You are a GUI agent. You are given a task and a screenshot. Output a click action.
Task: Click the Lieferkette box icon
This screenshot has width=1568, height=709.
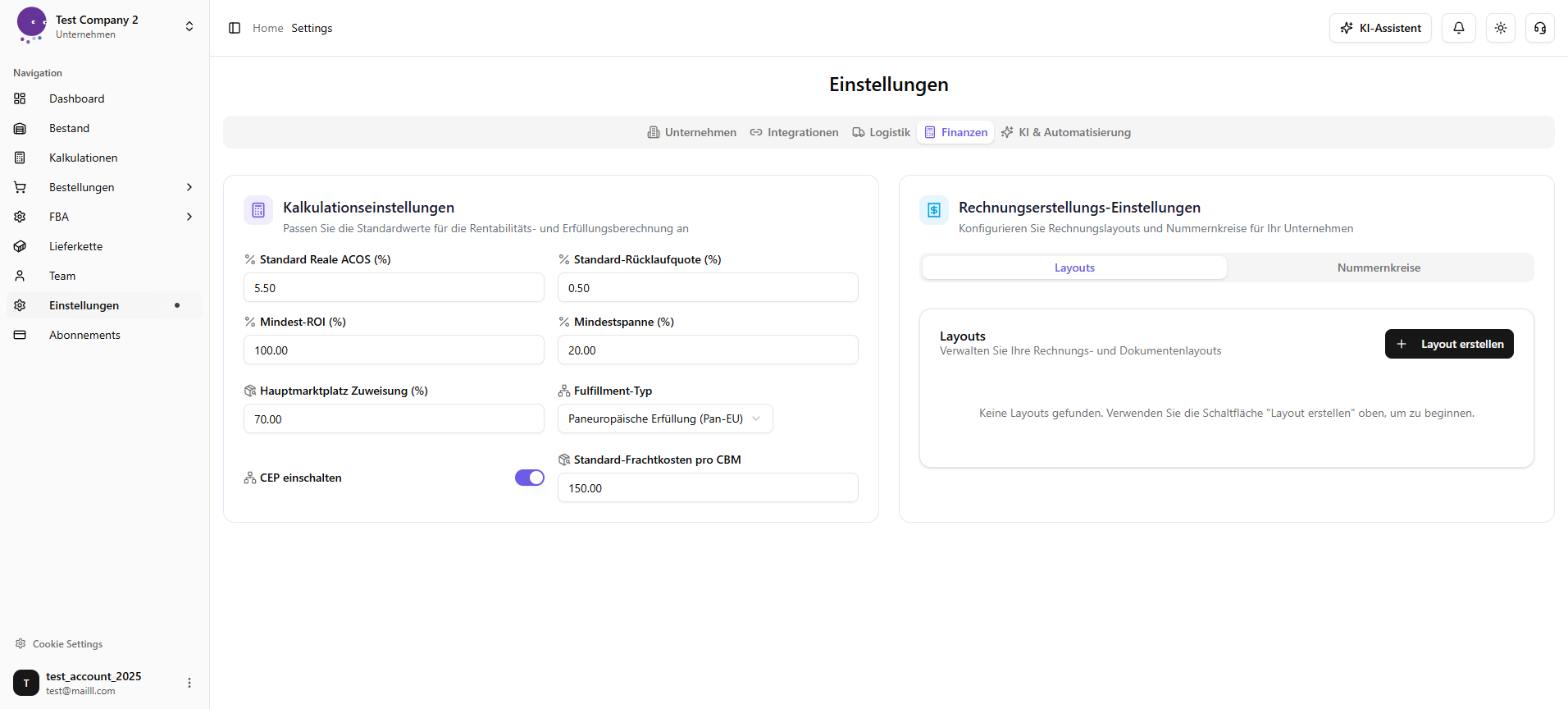[20, 246]
